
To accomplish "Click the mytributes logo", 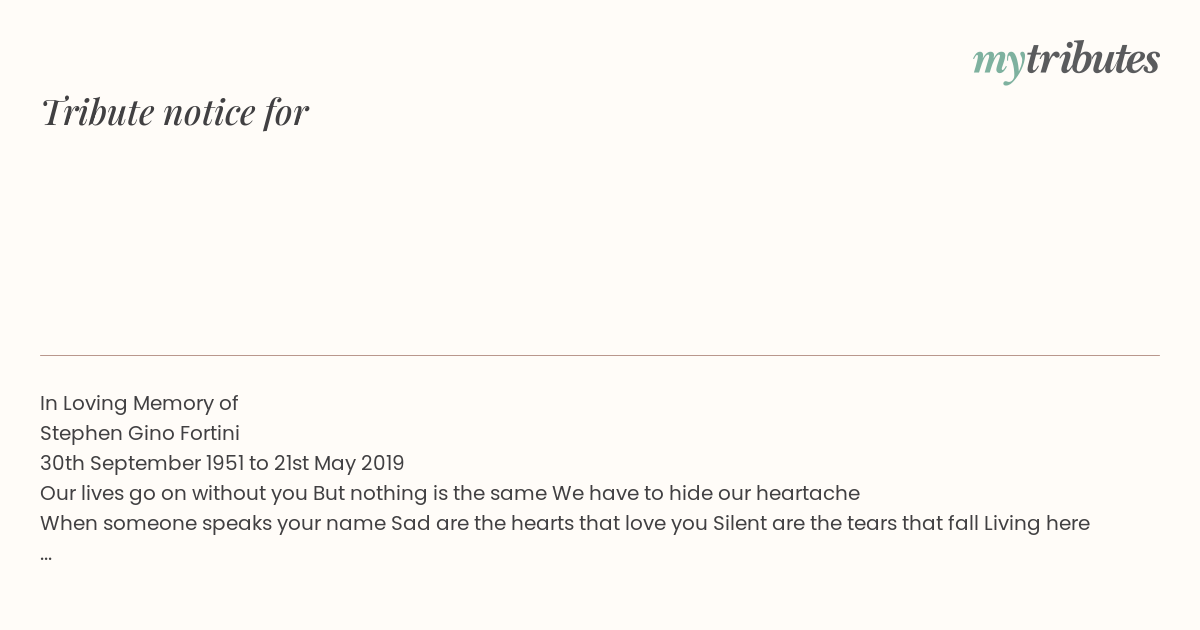I will tap(1066, 60).
